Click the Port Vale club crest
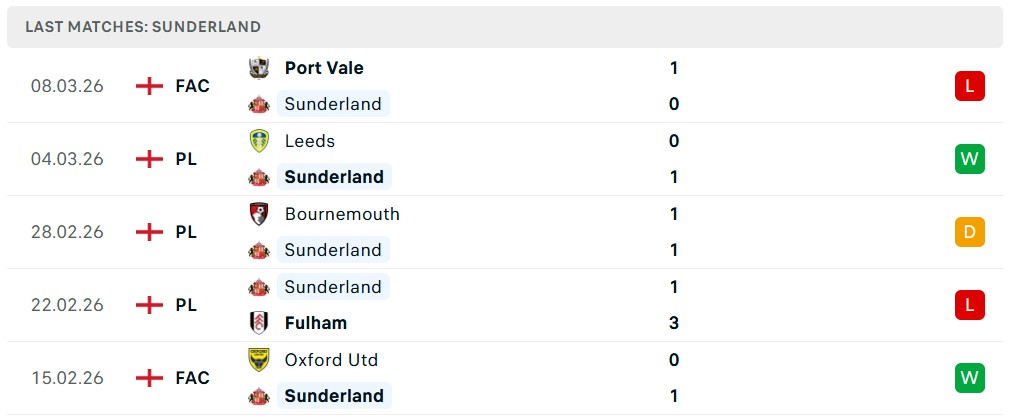The width and height of the screenshot is (1009, 420). 259,68
